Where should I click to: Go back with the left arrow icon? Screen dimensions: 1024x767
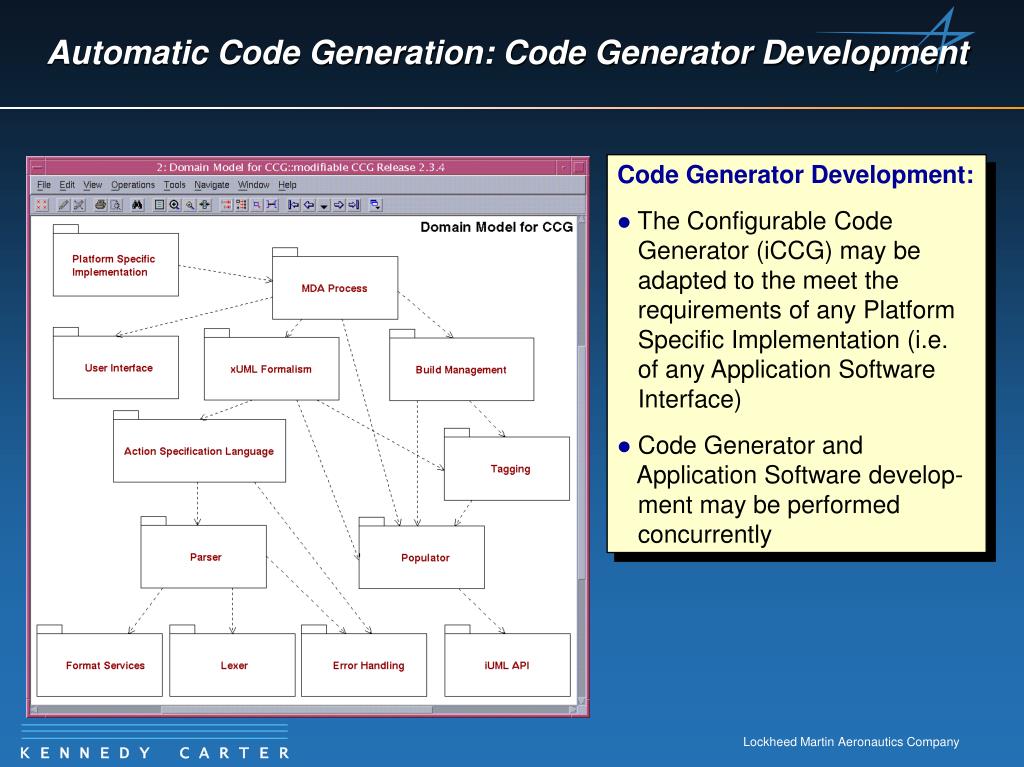point(309,204)
